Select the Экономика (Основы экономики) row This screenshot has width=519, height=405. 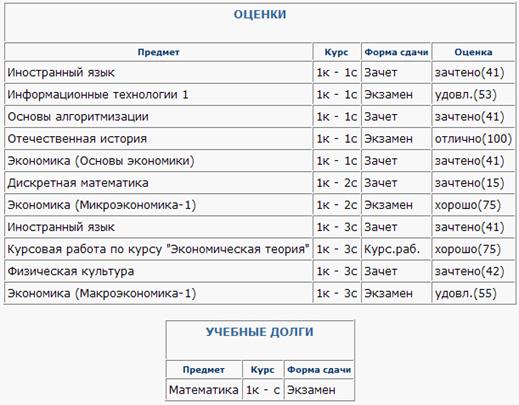260,161
